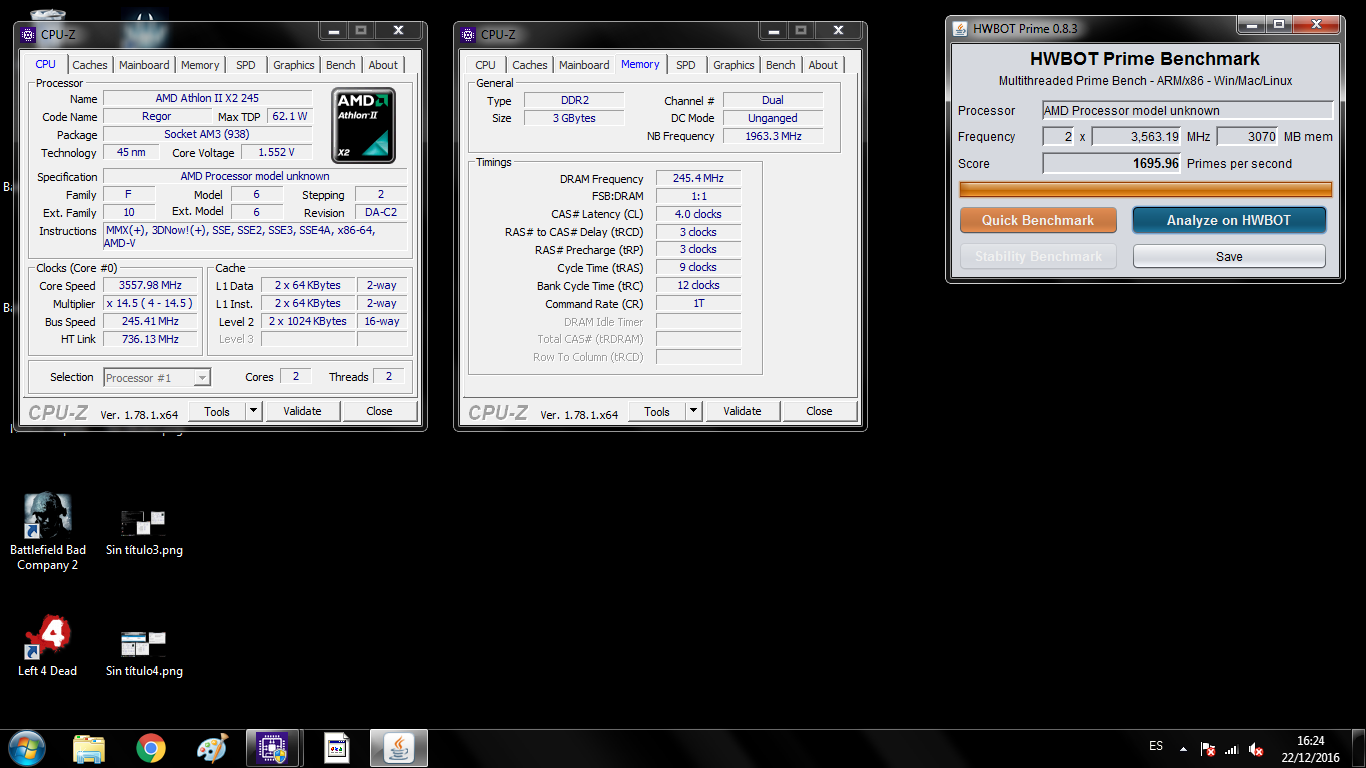Click the muted volume icon in the system tray
This screenshot has width=1366, height=768.
tap(1256, 750)
